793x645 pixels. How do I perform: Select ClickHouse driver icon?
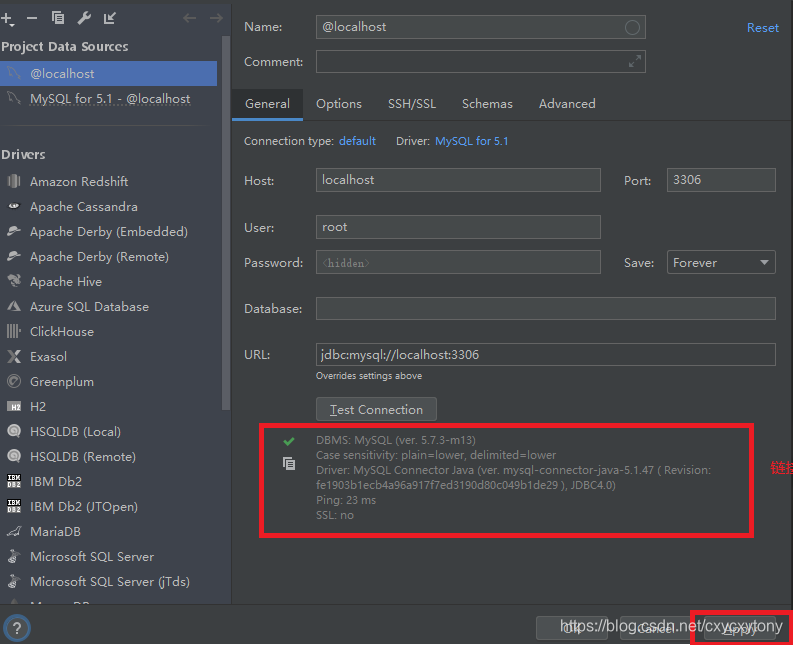point(14,331)
